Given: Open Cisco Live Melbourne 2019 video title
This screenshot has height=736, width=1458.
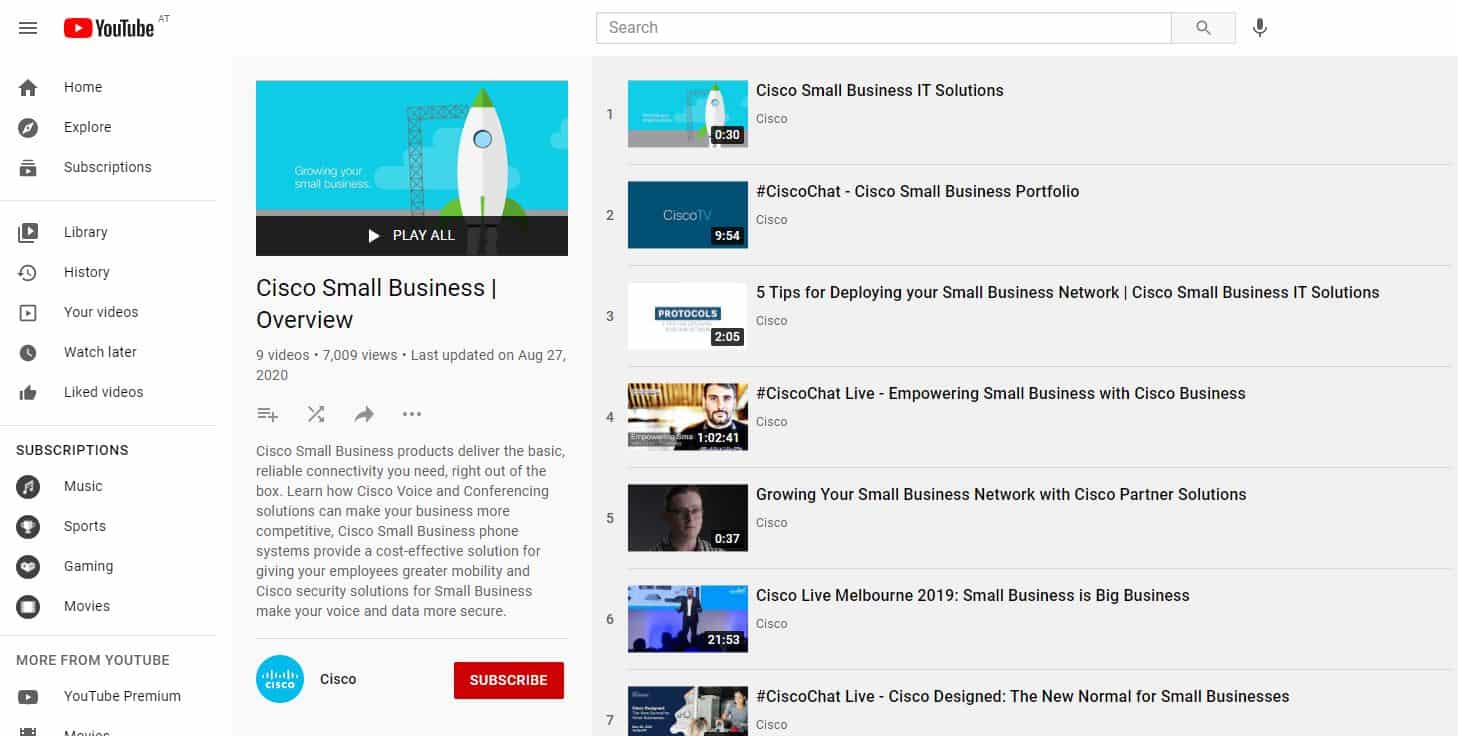Looking at the screenshot, I should 973,595.
